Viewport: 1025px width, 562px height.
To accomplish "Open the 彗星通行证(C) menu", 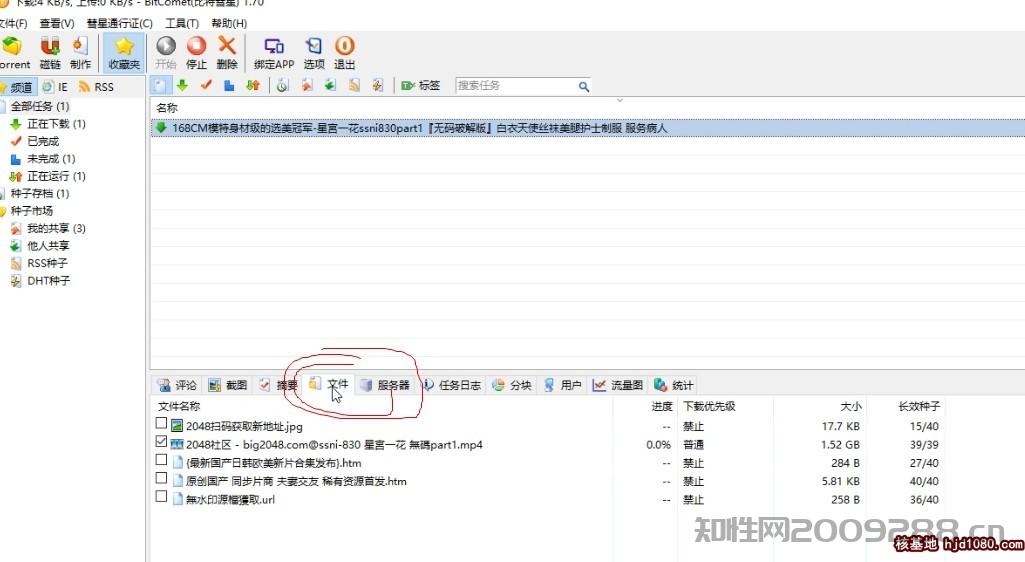I will (120, 24).
